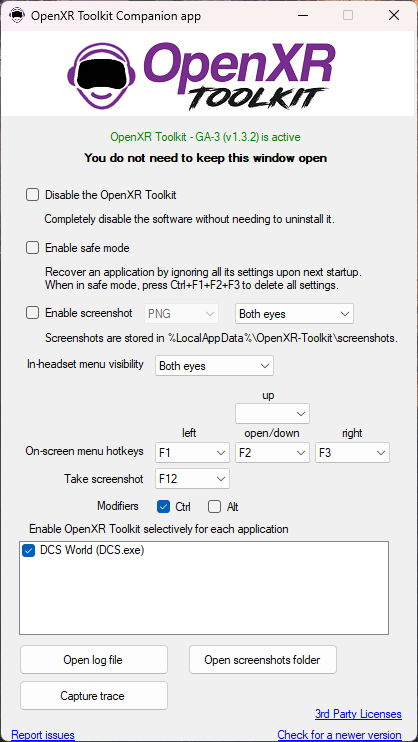Screen dimensions: 418x742
Task: Open the screenshot eye selection dropdown
Action: tap(294, 314)
